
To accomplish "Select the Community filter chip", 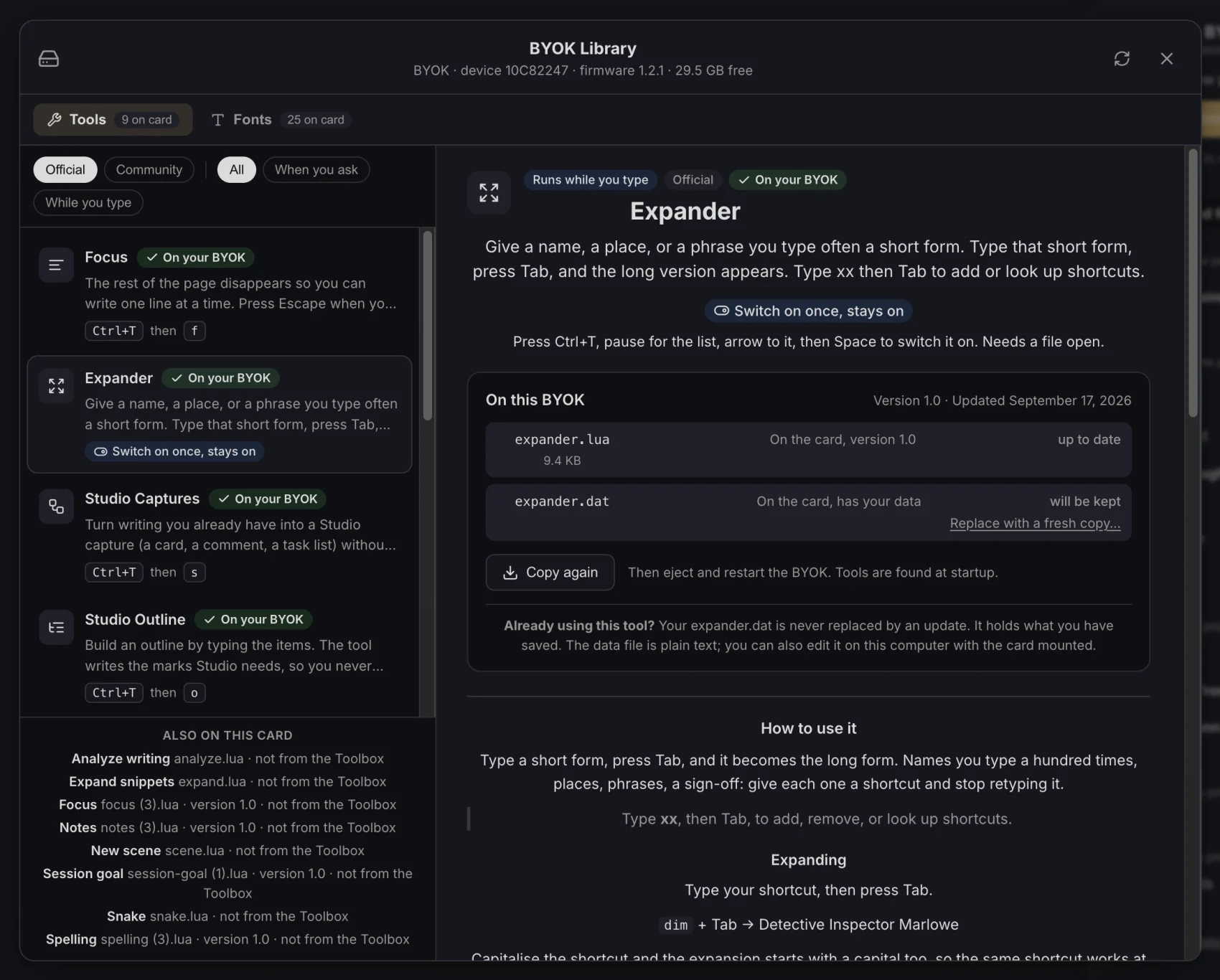I will pos(149,170).
